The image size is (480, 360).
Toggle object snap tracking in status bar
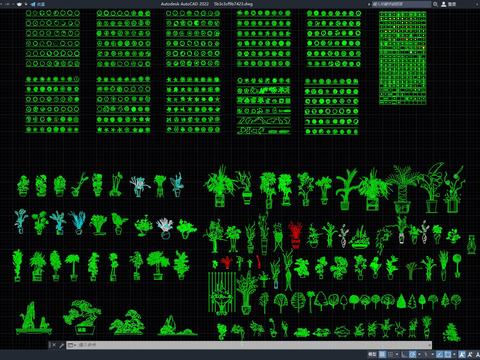point(440,354)
